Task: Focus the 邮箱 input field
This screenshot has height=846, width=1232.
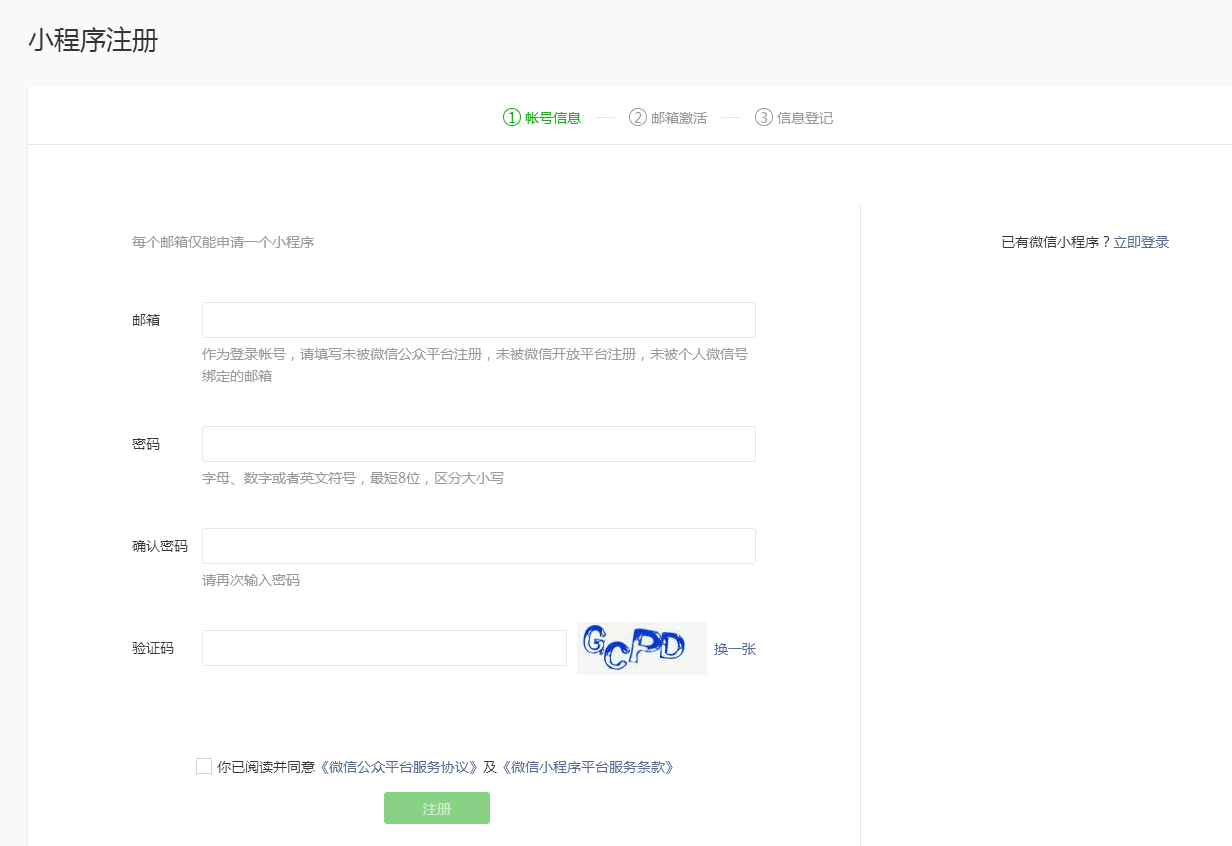Action: [x=479, y=320]
